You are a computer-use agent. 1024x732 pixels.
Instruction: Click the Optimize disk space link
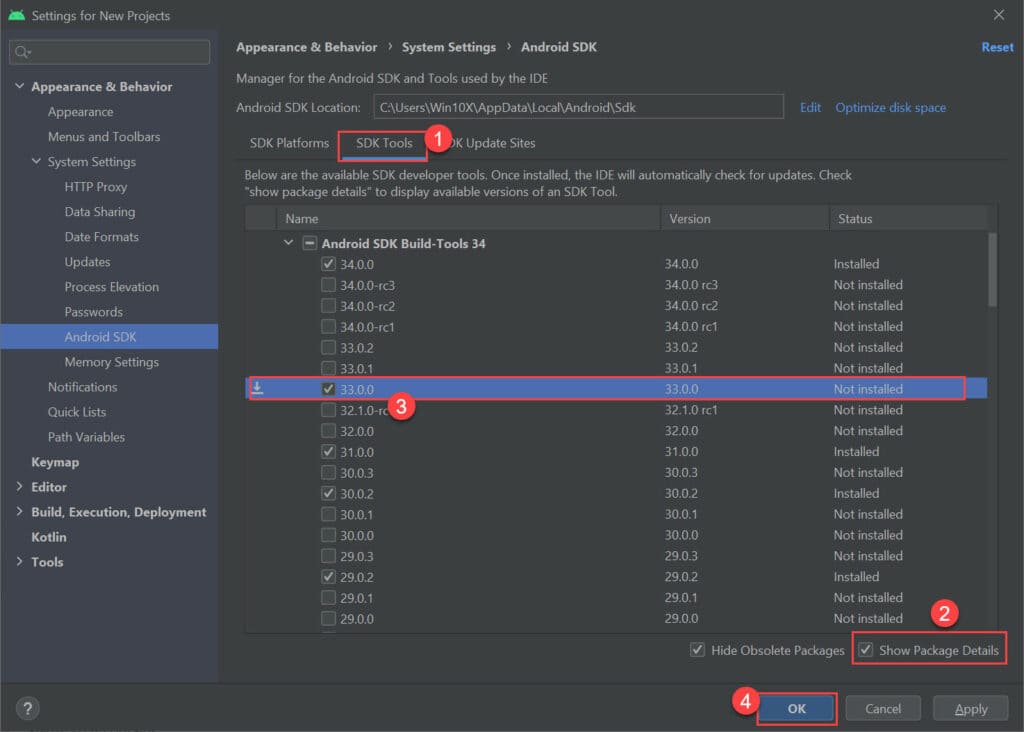[890, 107]
